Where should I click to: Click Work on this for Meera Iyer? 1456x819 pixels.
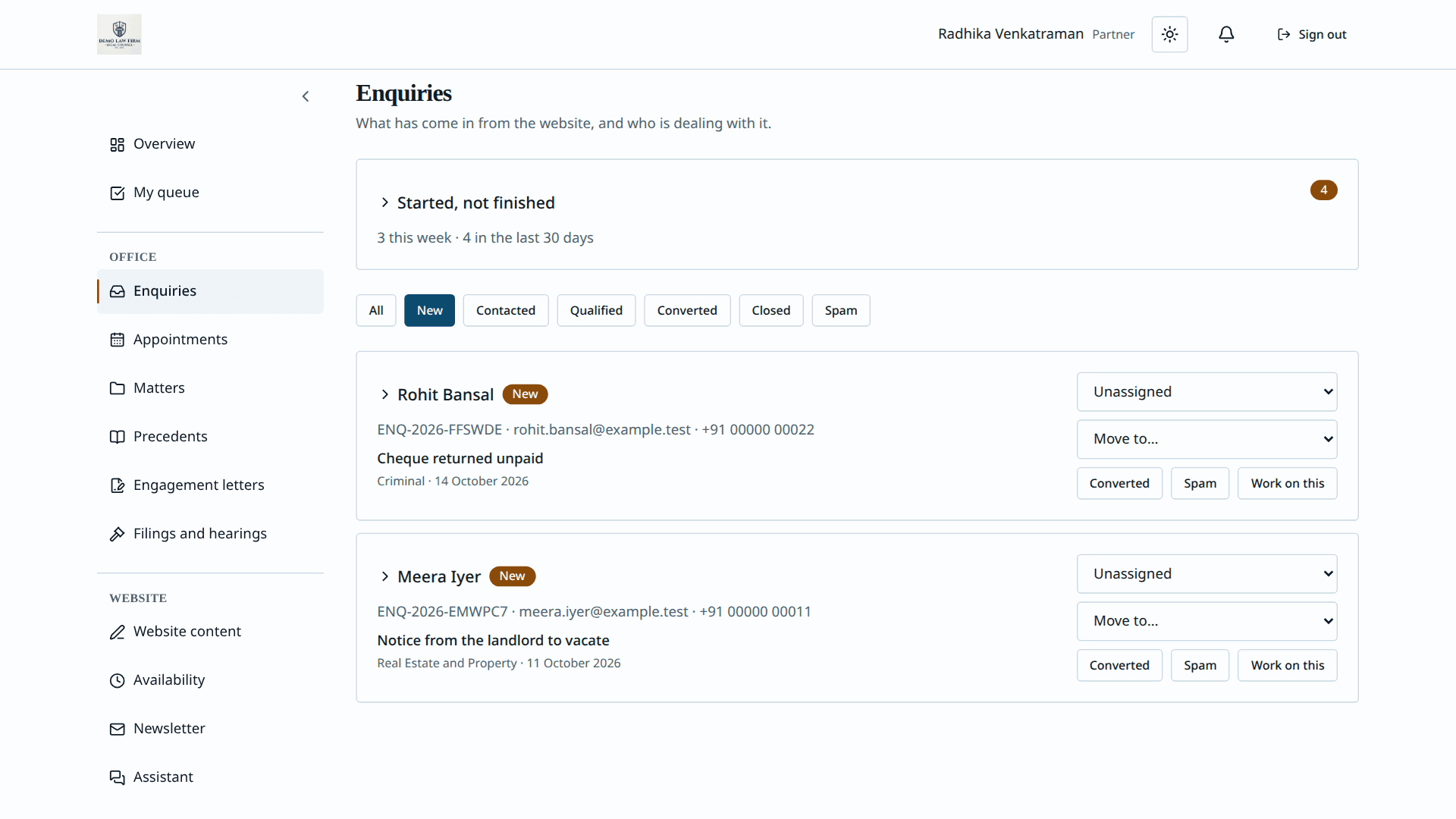[1287, 665]
